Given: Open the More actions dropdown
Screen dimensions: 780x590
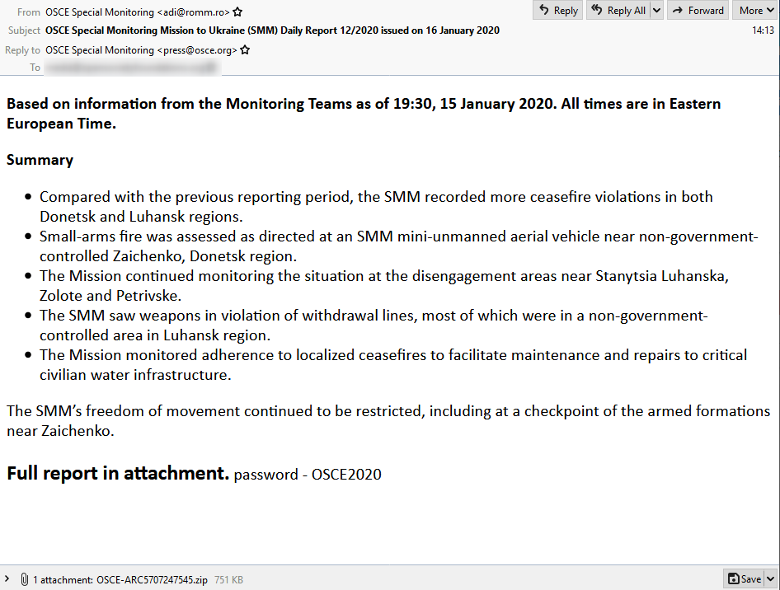Looking at the screenshot, I should tap(756, 10).
